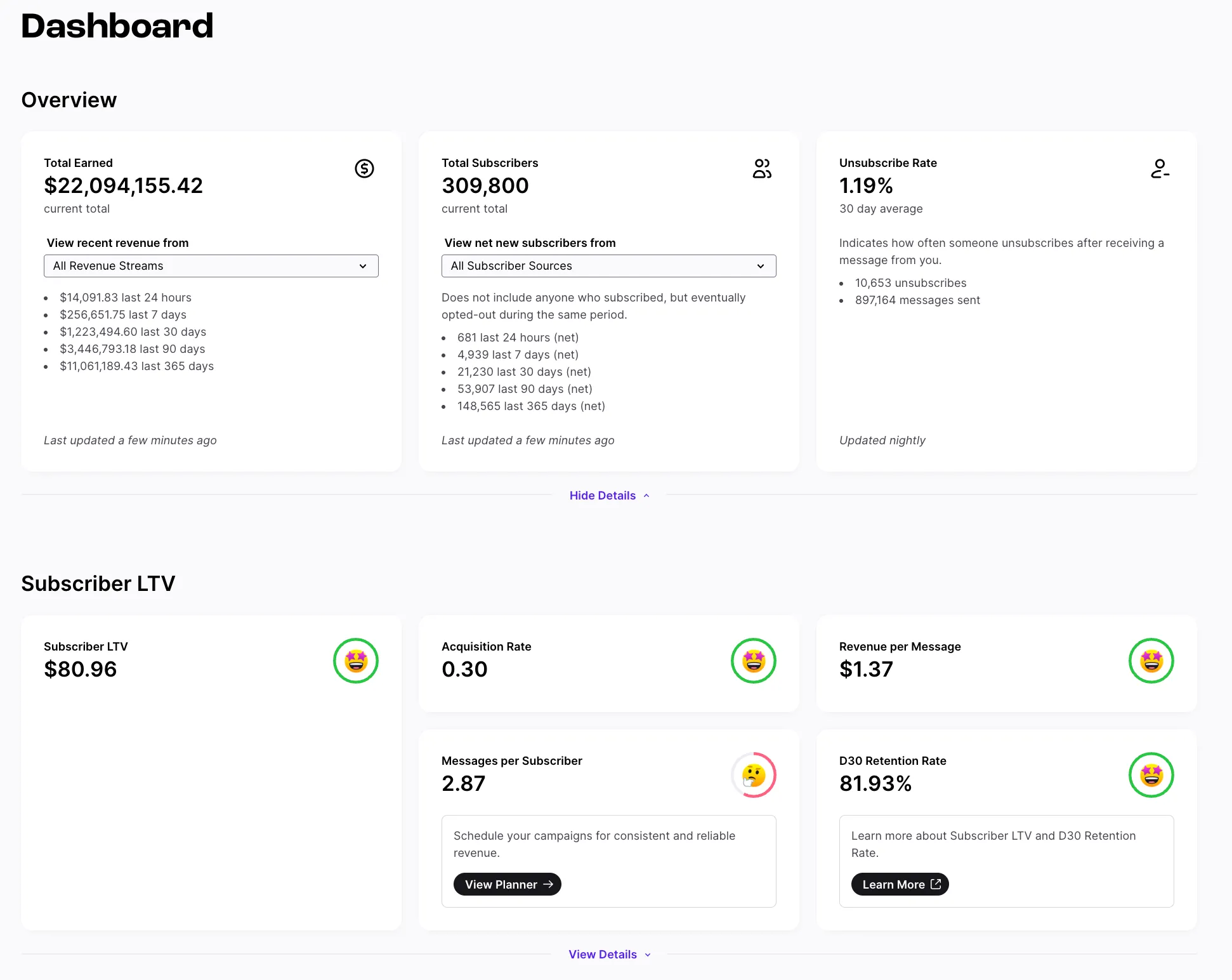
Task: Click the star-eyed emoji beside Subscriber LTV
Action: (x=356, y=661)
